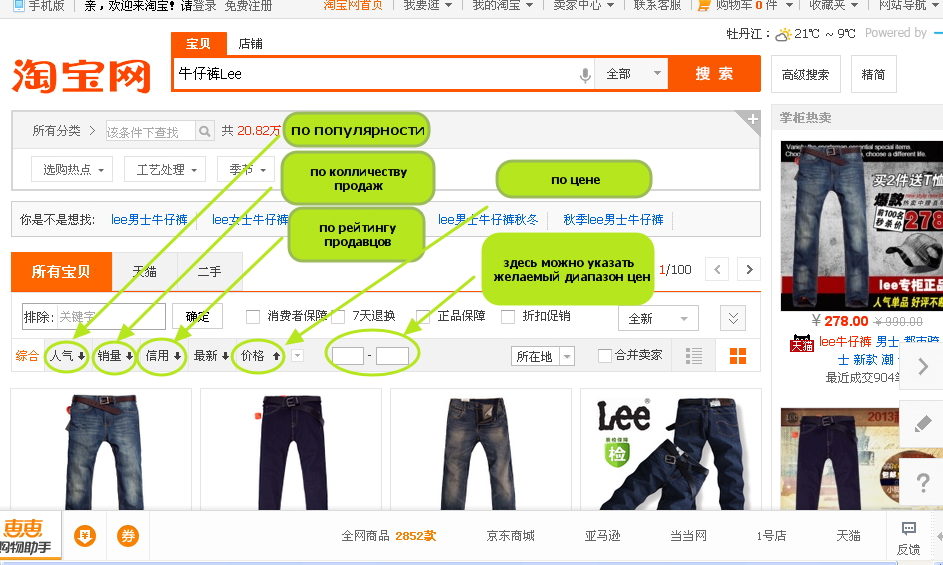
Task: Expand 我的淘宝 top menu
Action: [503, 5]
